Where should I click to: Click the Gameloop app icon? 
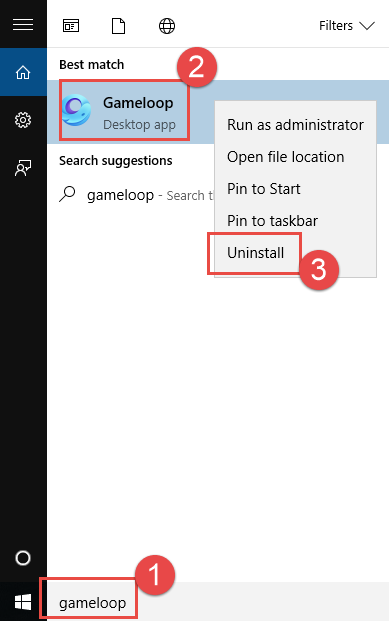(x=76, y=110)
